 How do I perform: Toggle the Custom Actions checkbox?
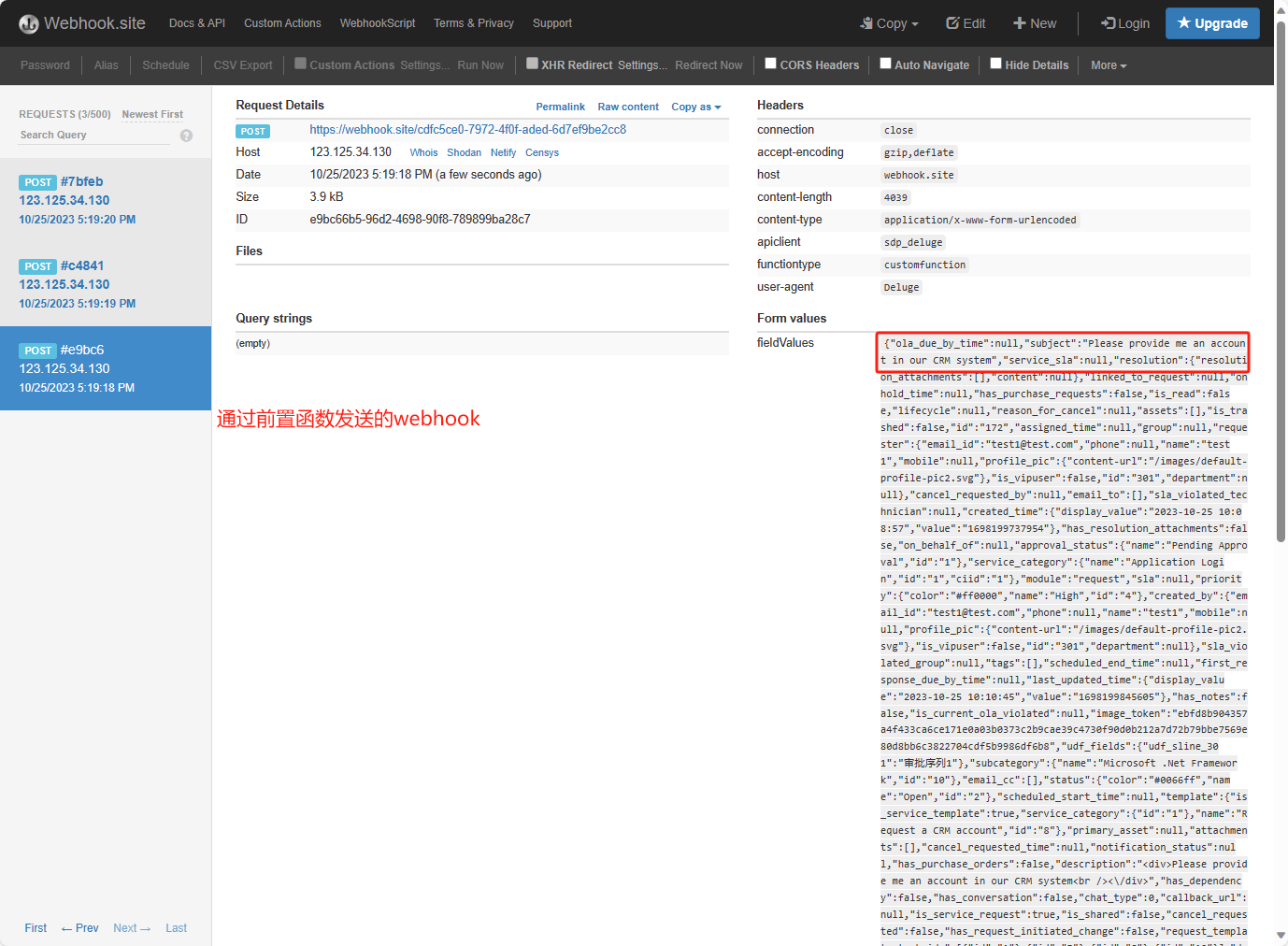point(300,64)
